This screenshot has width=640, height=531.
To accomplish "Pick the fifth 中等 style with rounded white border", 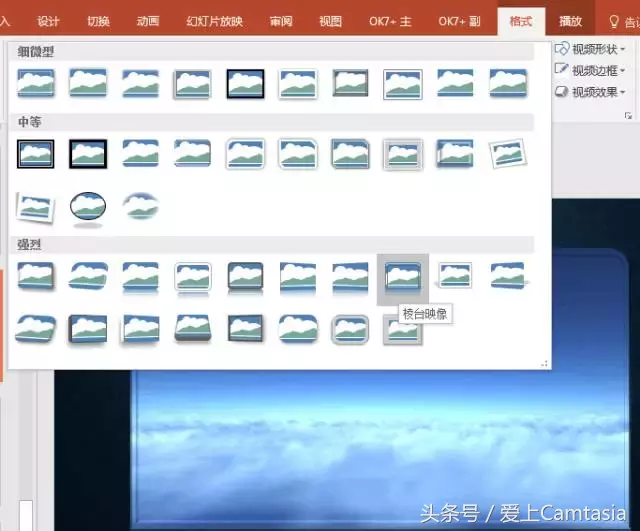I will (245, 154).
